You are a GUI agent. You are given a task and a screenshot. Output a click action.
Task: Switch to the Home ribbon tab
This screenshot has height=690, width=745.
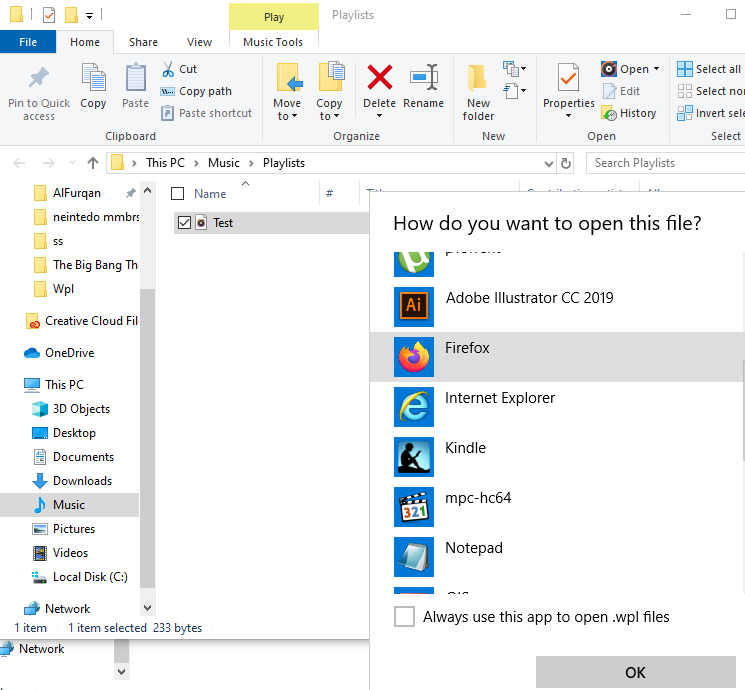tap(85, 42)
